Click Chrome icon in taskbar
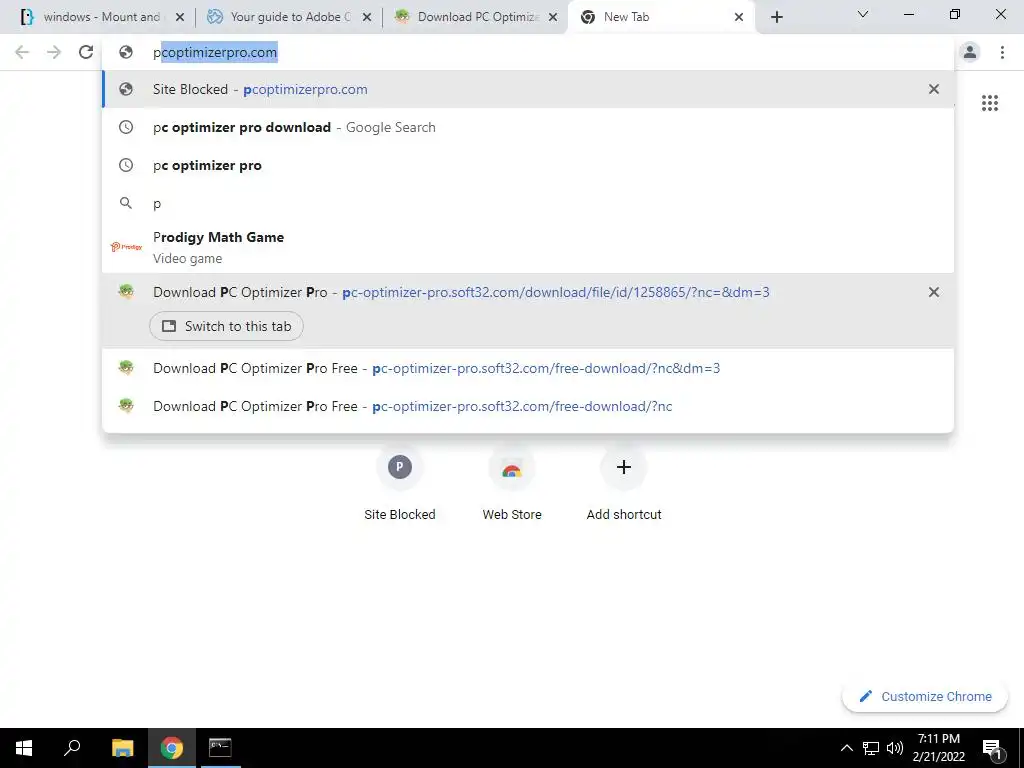The image size is (1024, 768). tap(172, 748)
